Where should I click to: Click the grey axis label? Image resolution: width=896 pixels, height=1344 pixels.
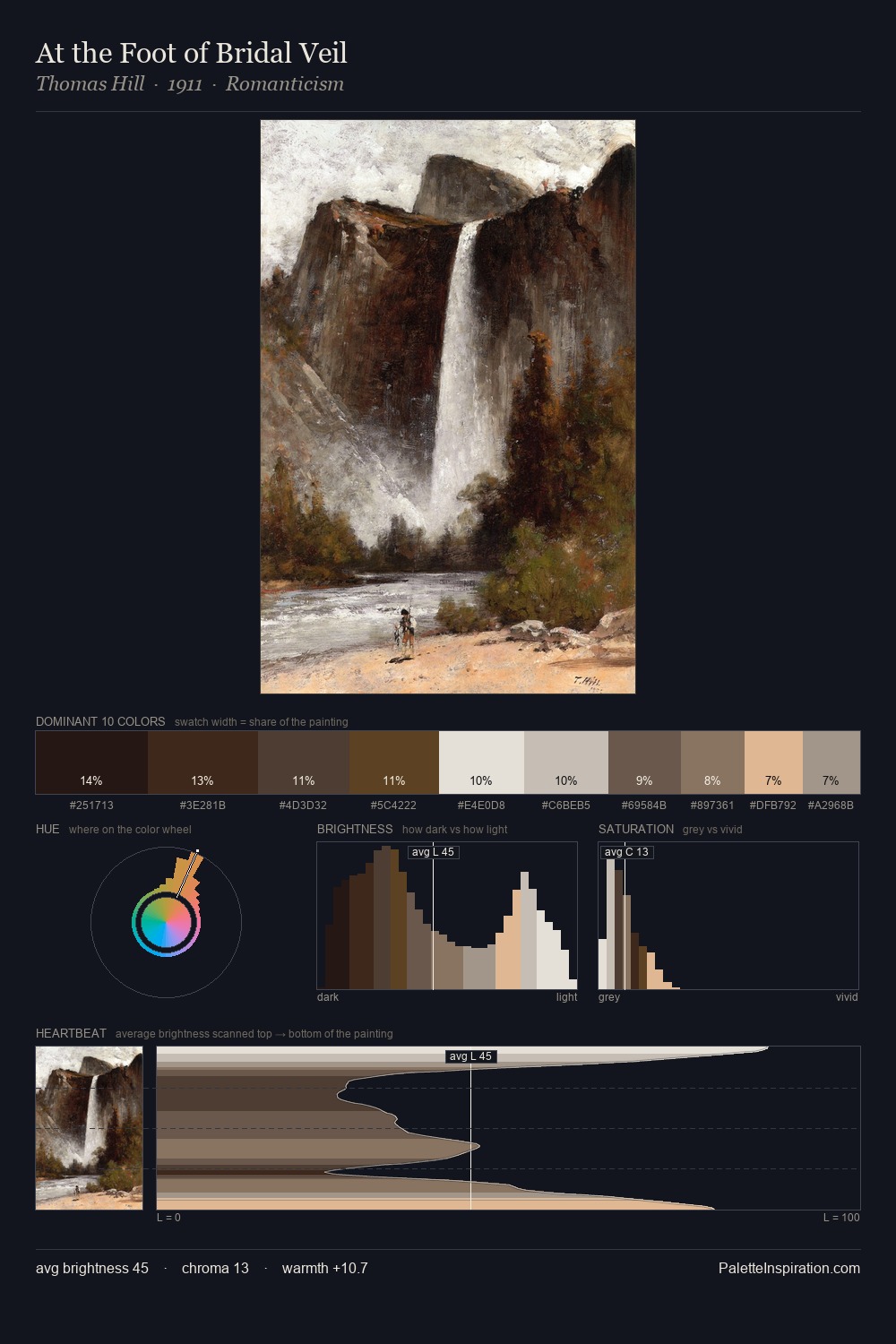click(x=609, y=996)
